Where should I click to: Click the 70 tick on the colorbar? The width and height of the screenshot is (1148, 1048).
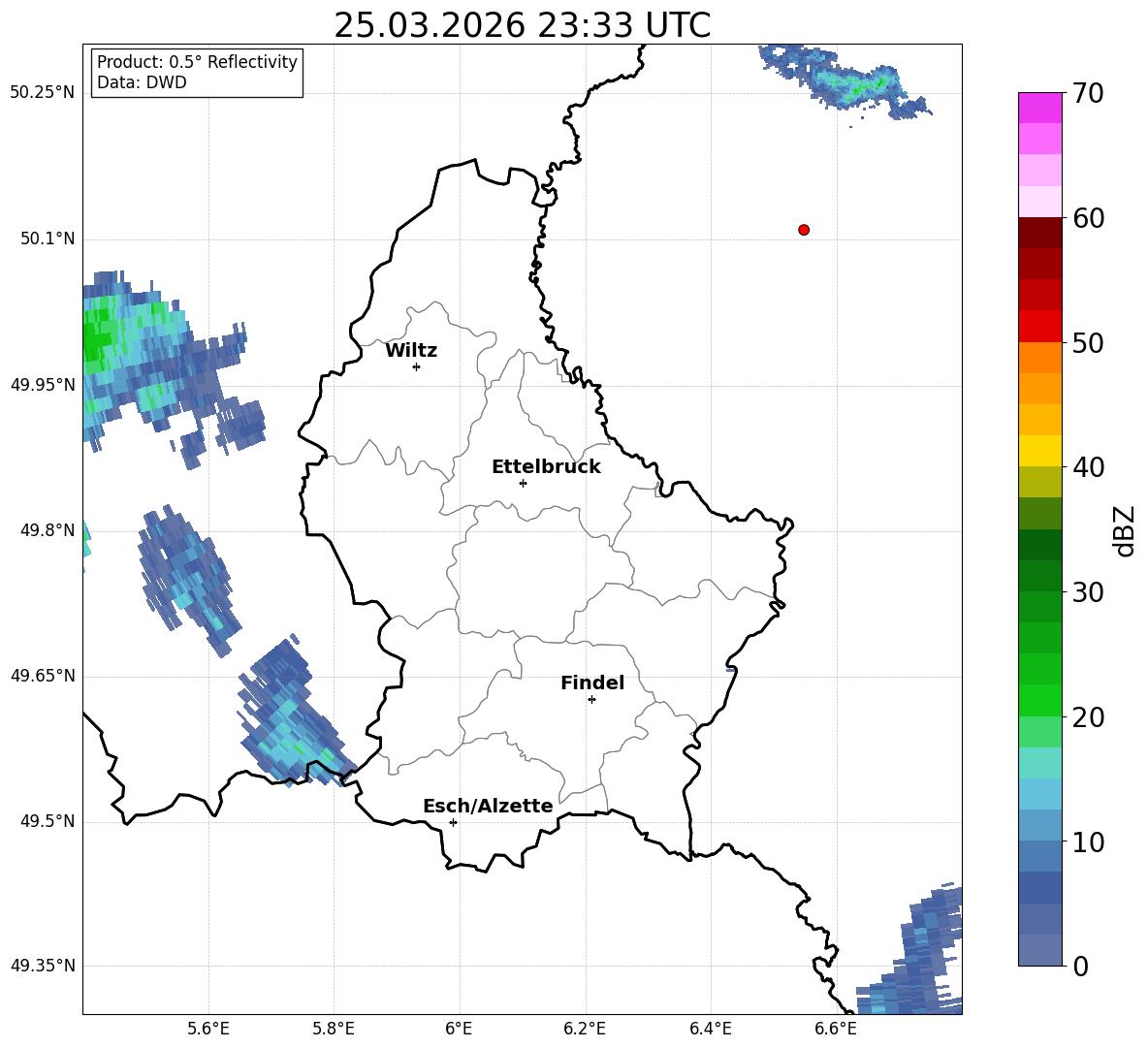1088,94
